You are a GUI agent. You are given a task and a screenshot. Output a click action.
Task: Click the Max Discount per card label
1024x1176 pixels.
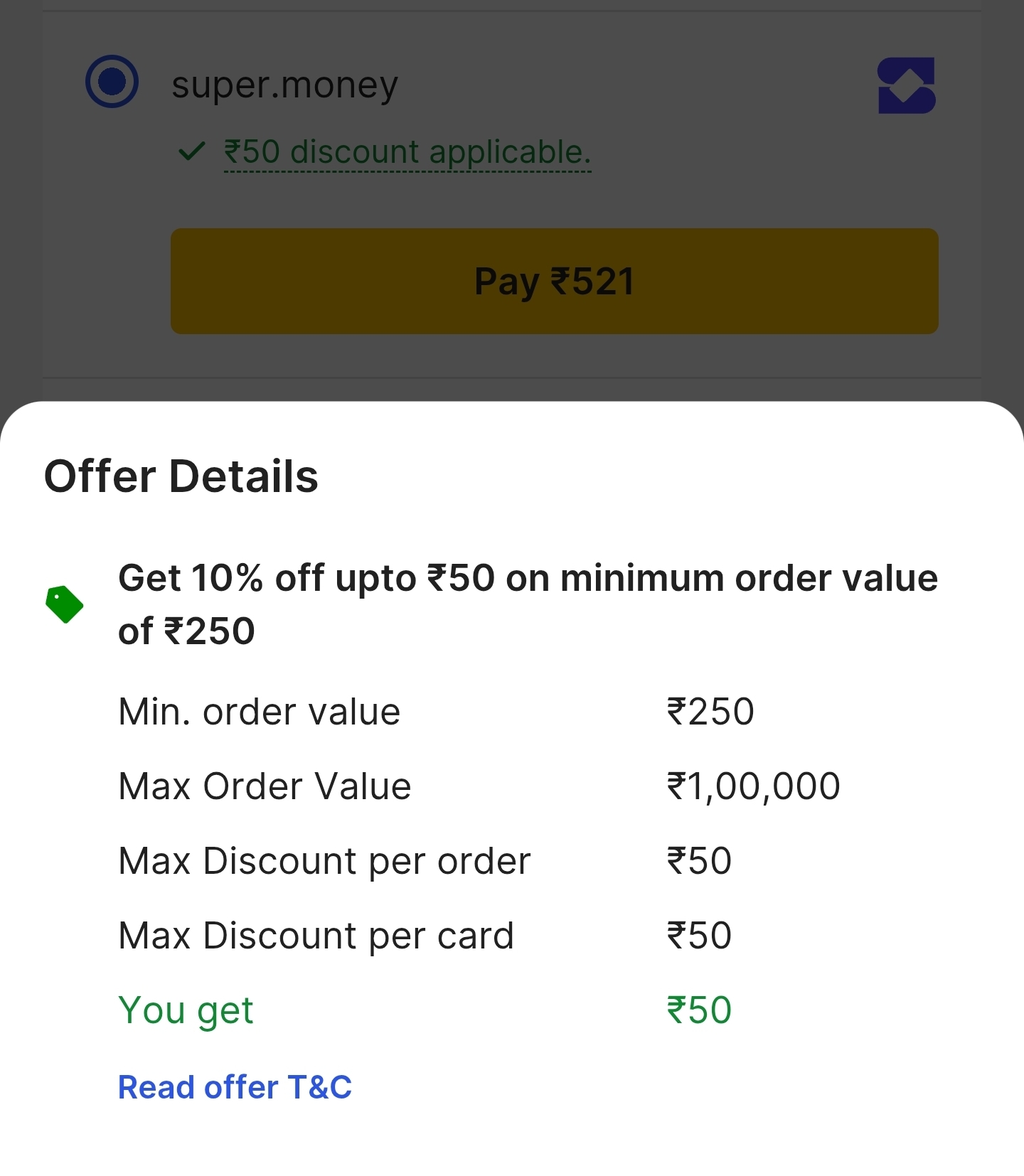[316, 936]
